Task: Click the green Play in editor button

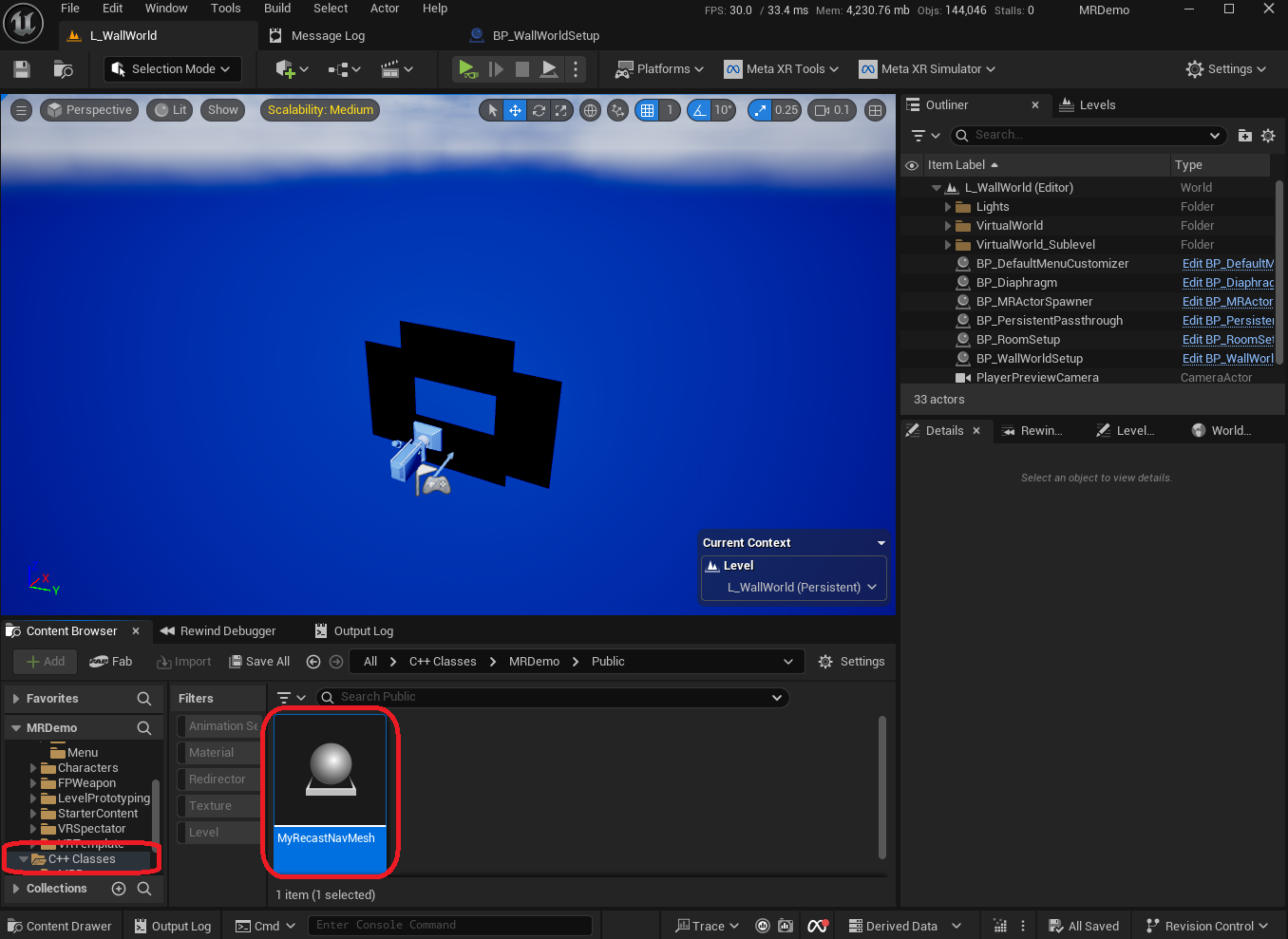Action: 466,69
